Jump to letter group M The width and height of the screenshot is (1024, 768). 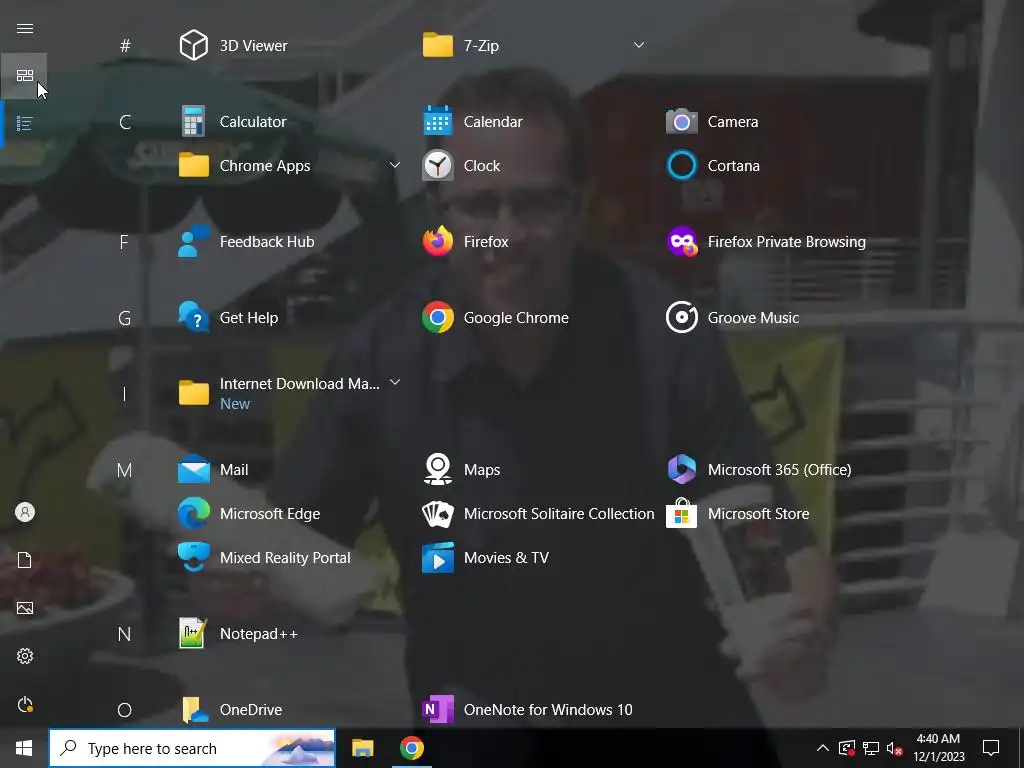click(x=124, y=470)
